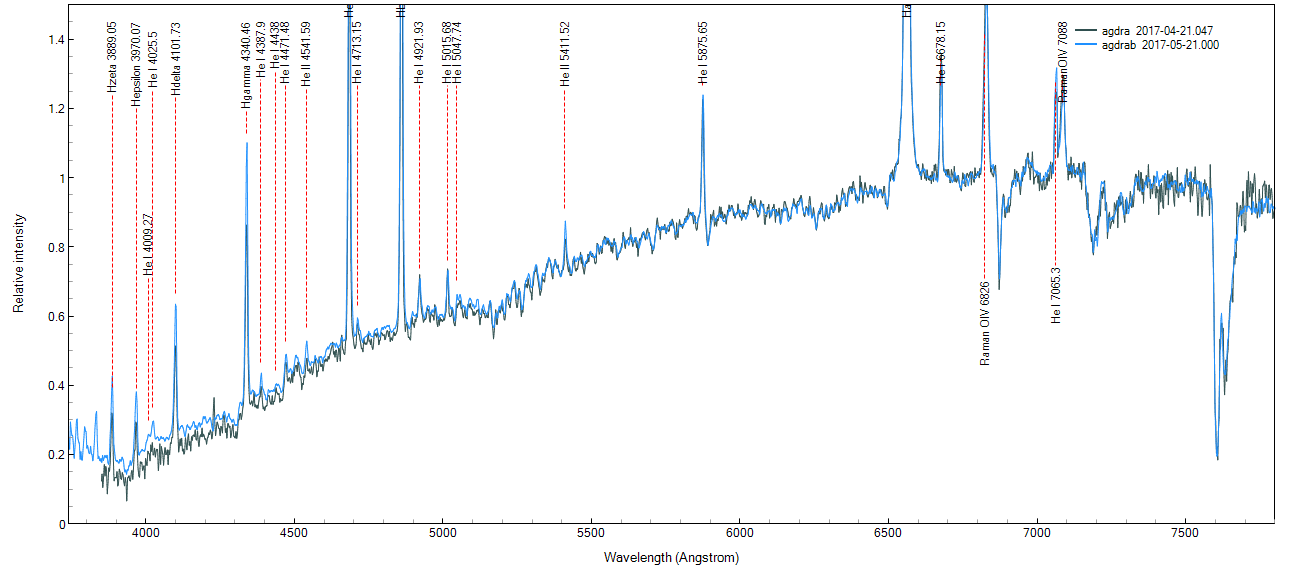The height and width of the screenshot is (570, 1292).
Task: Select the Hzeta 3889.05 line label
Action: pyautogui.click(x=112, y=57)
